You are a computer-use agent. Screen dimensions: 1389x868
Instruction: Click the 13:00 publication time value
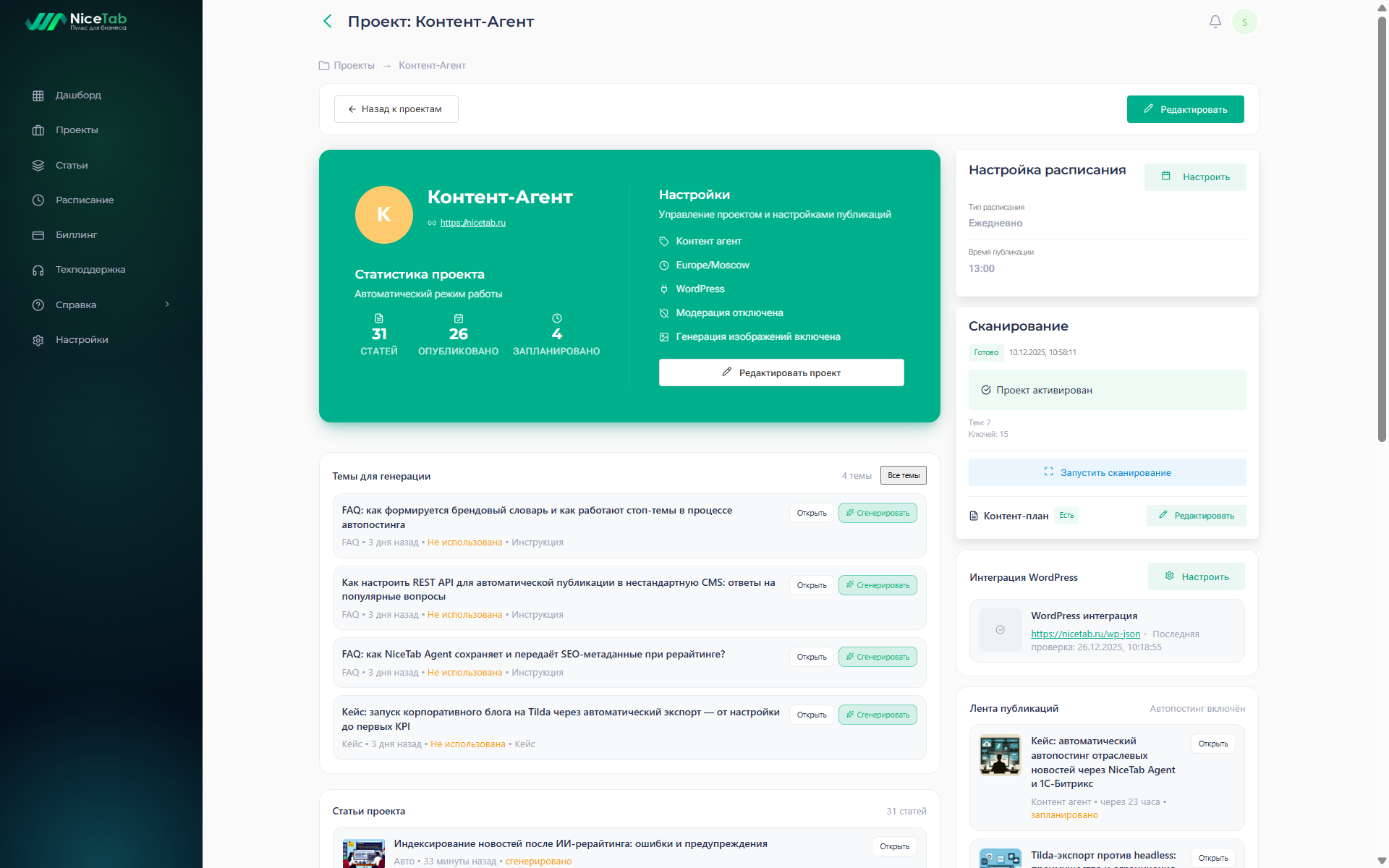pyautogui.click(x=982, y=269)
